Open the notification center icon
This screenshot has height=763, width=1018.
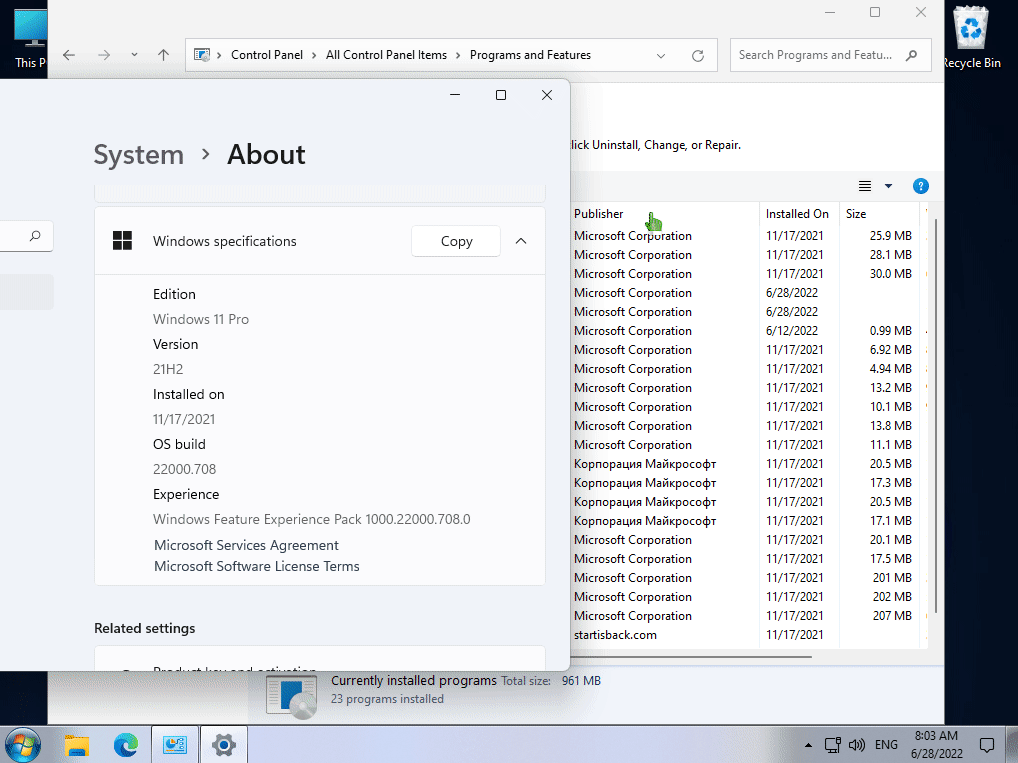(987, 745)
